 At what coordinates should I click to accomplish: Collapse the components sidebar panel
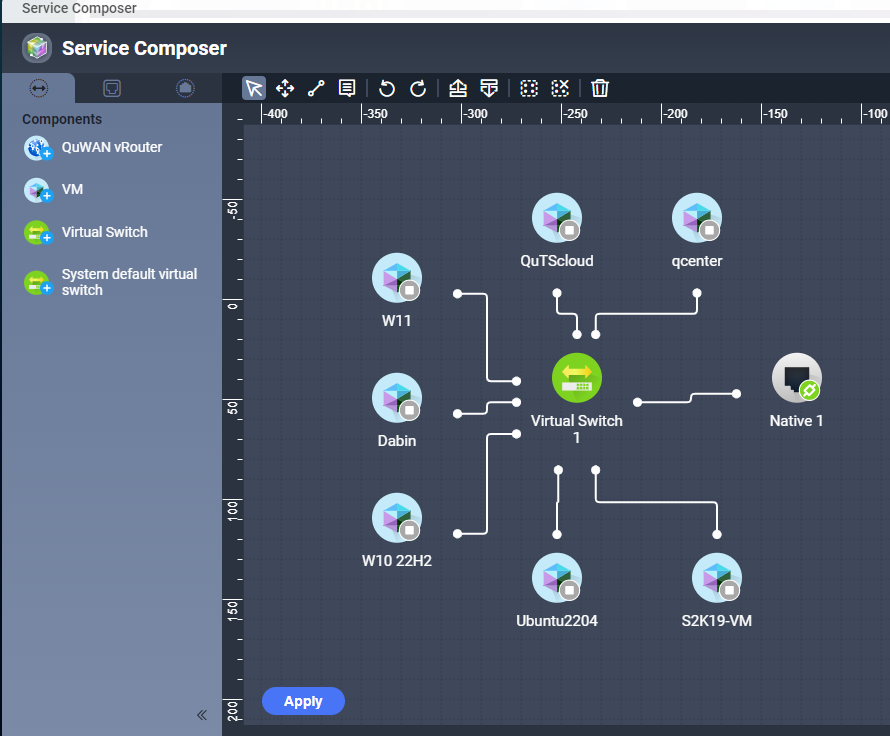pos(202,715)
